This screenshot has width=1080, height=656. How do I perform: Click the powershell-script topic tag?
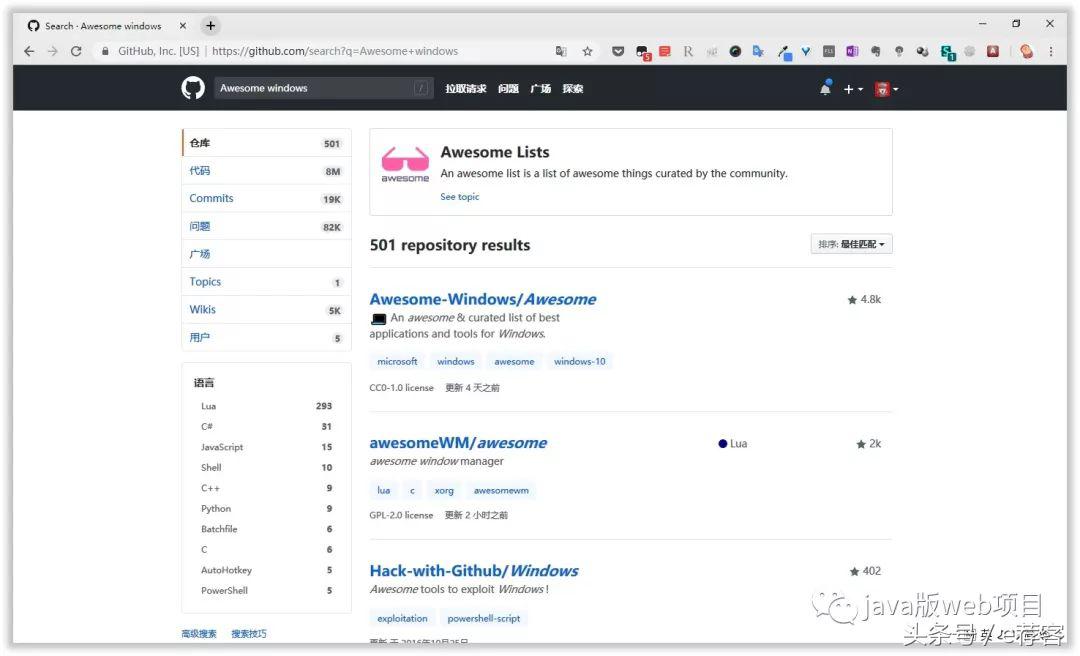[x=484, y=618]
